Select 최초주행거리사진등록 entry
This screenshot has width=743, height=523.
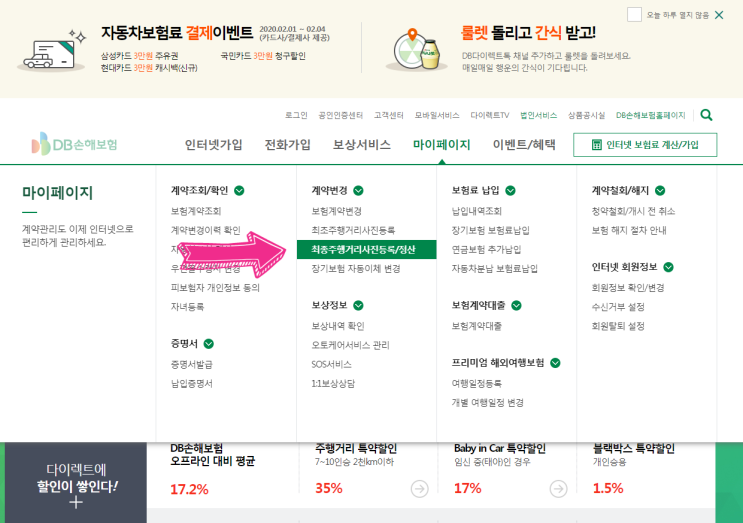pos(353,230)
